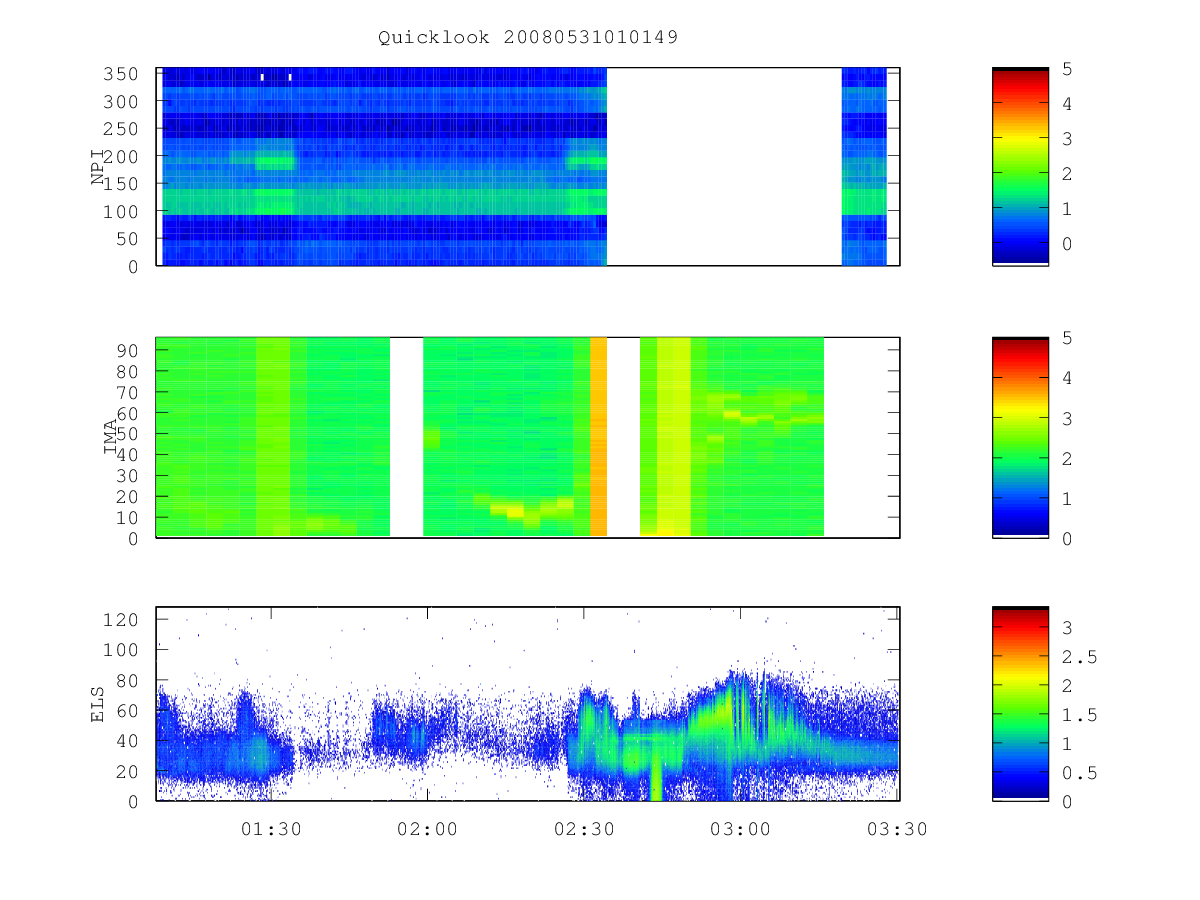Click ELS axis tick label 120

click(122, 619)
